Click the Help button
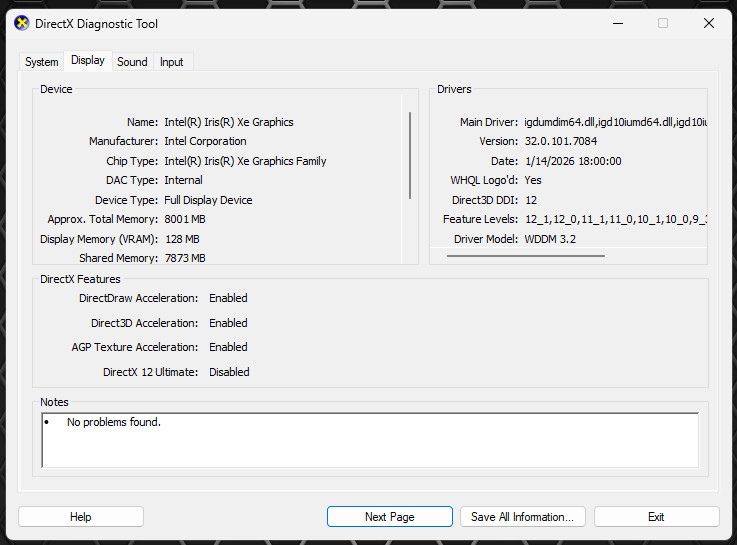This screenshot has width=737, height=545. (x=81, y=517)
